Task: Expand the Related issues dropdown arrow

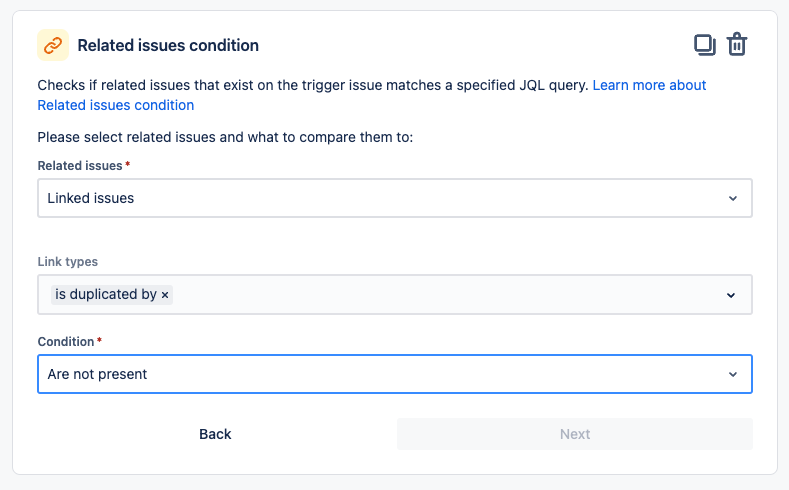Action: pos(732,198)
